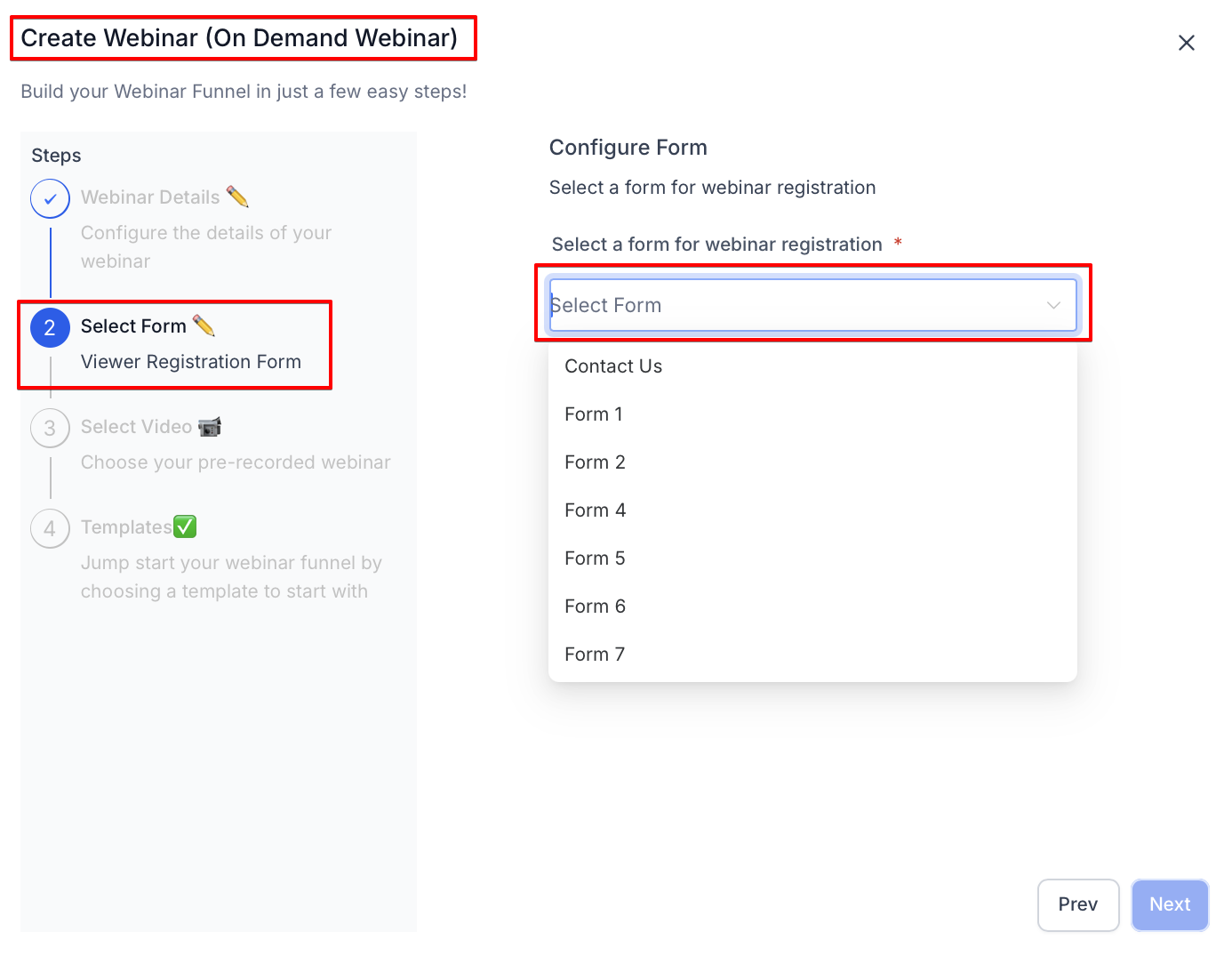This screenshot has width=1232, height=980.
Task: Choose Form 5 for webinar registration
Action: tap(595, 558)
